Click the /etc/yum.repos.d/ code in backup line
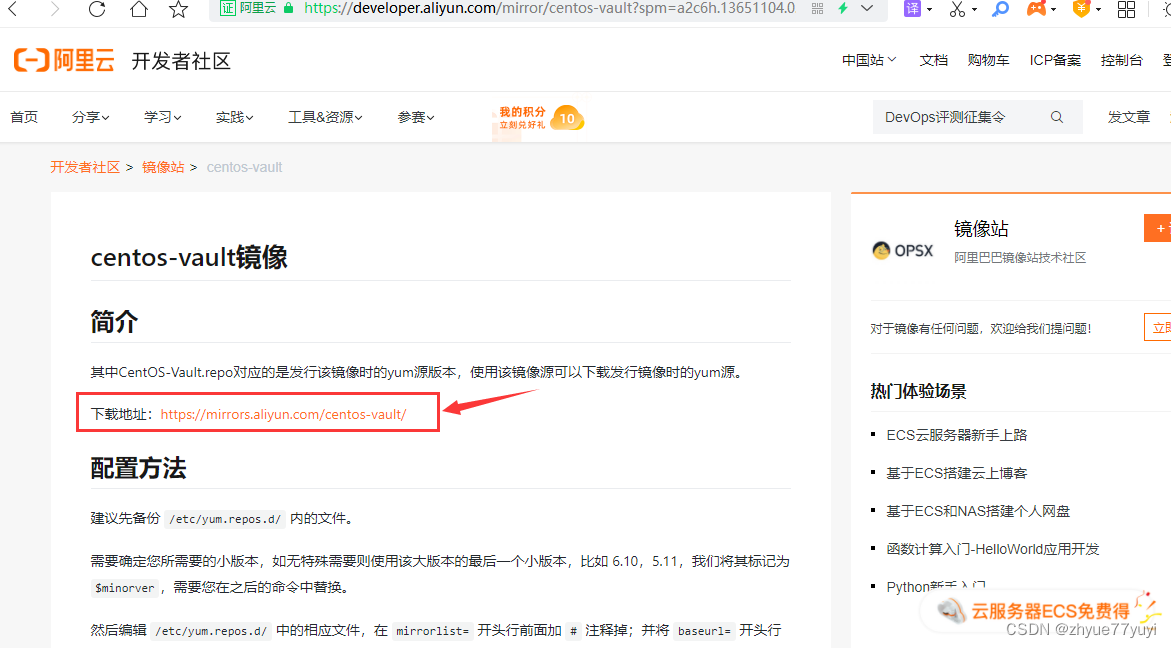This screenshot has height=648, width=1171. (x=225, y=519)
